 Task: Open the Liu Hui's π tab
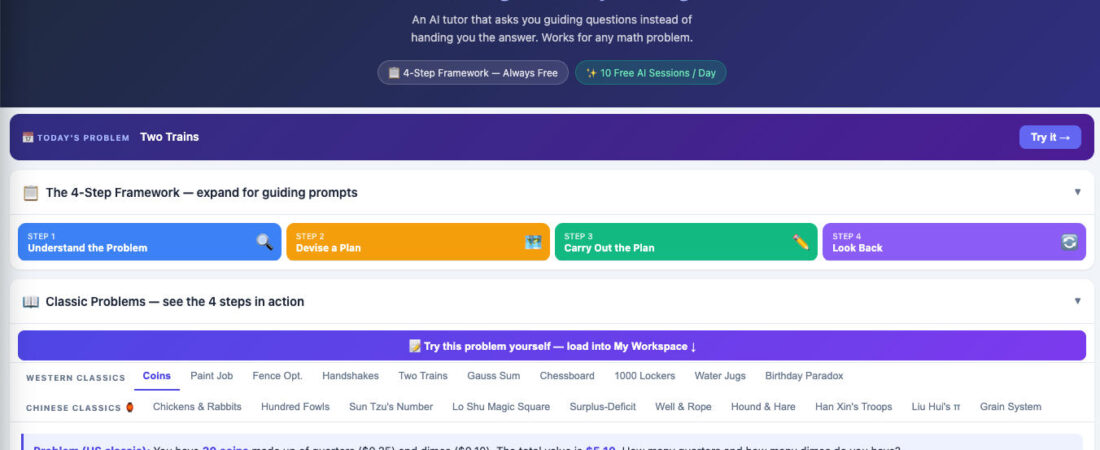(936, 406)
